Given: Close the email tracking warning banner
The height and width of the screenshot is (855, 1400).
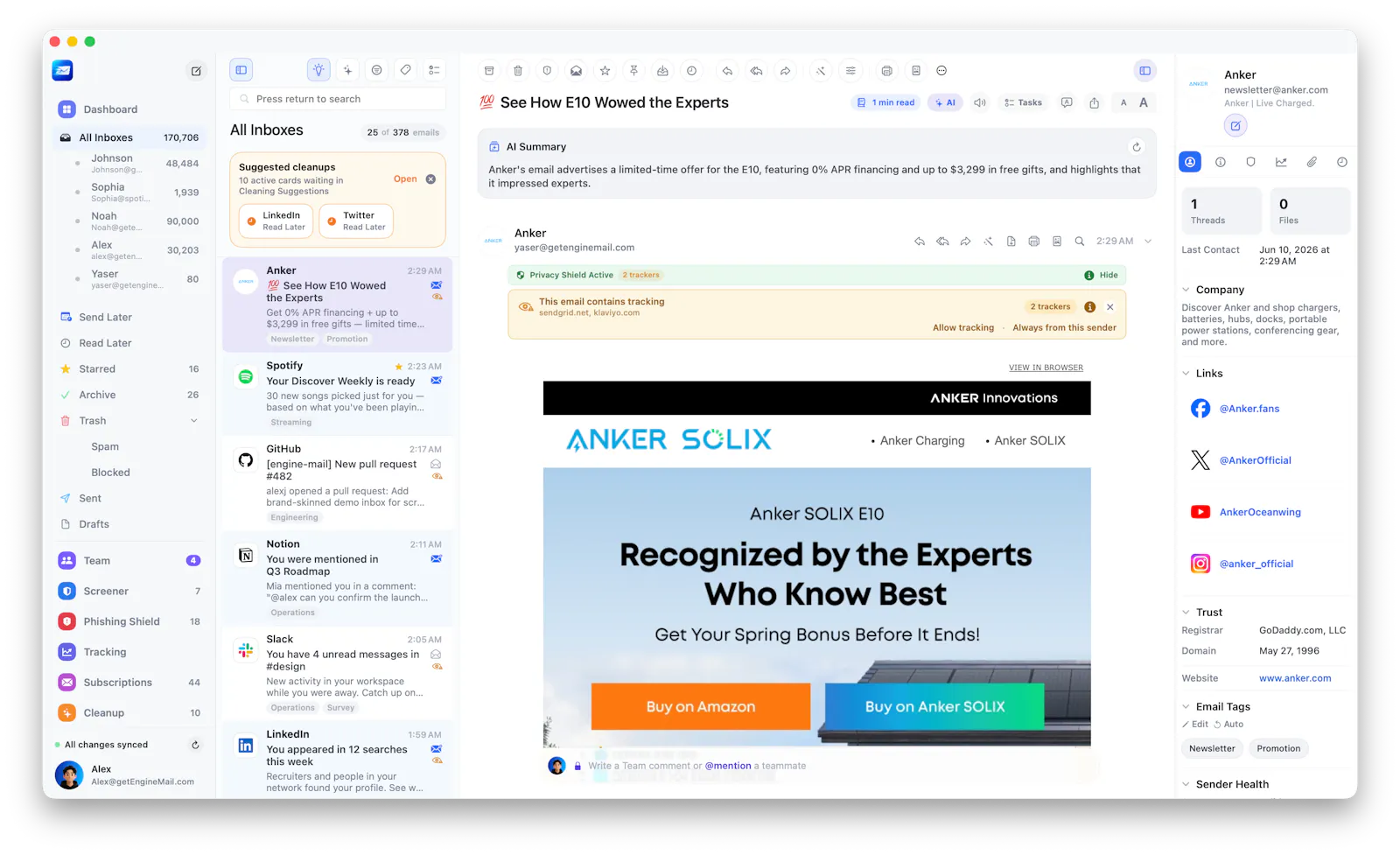Looking at the screenshot, I should (1109, 307).
